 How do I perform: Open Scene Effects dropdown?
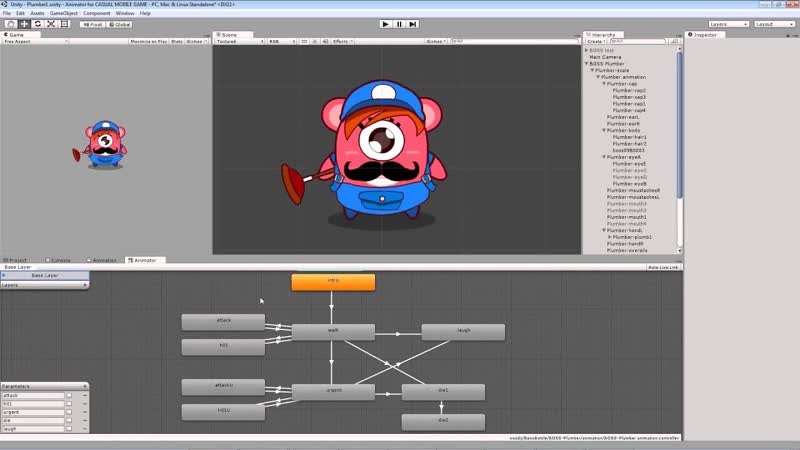[342, 41]
